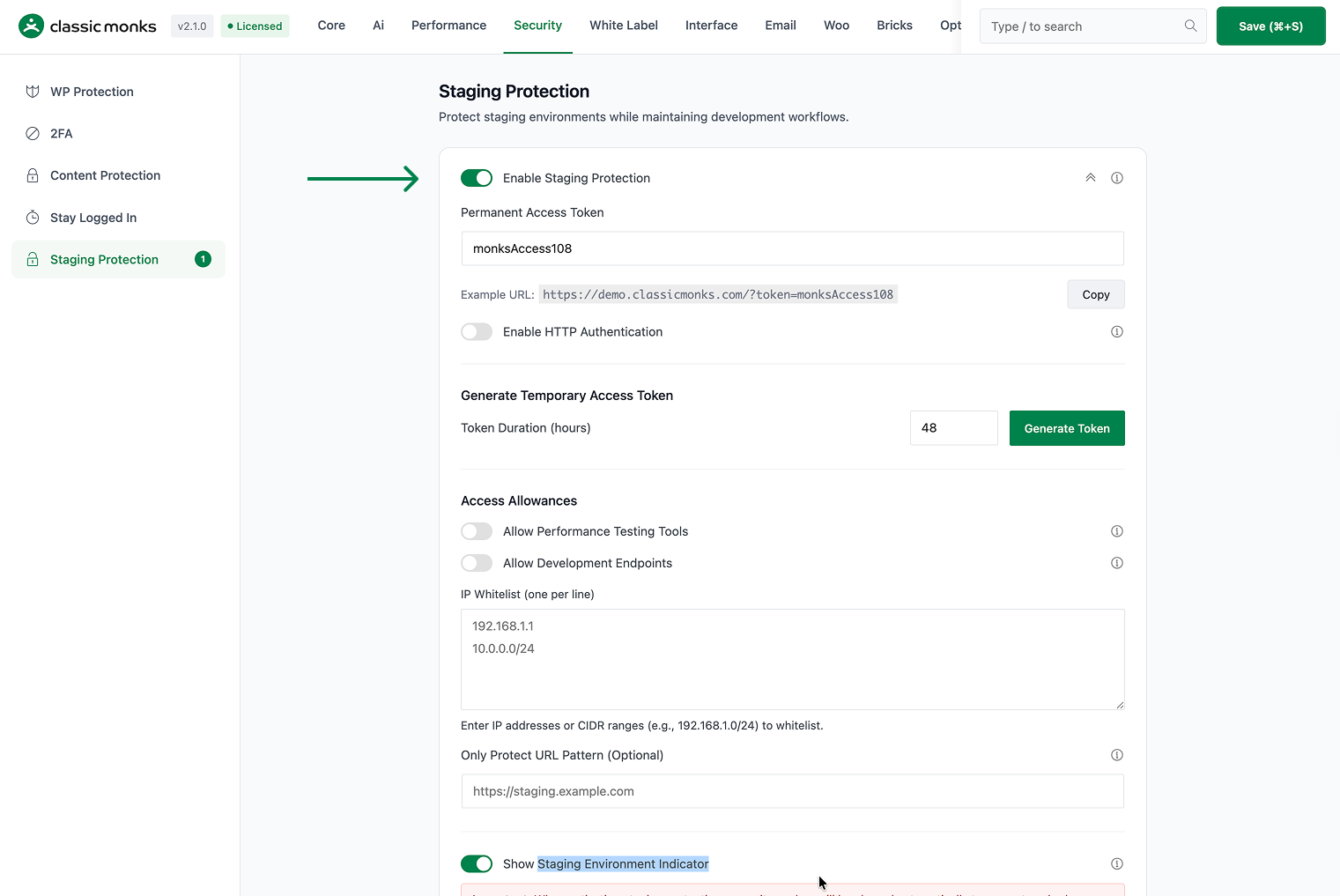
Task: Click the v2.1.0 version badge
Action: click(192, 26)
